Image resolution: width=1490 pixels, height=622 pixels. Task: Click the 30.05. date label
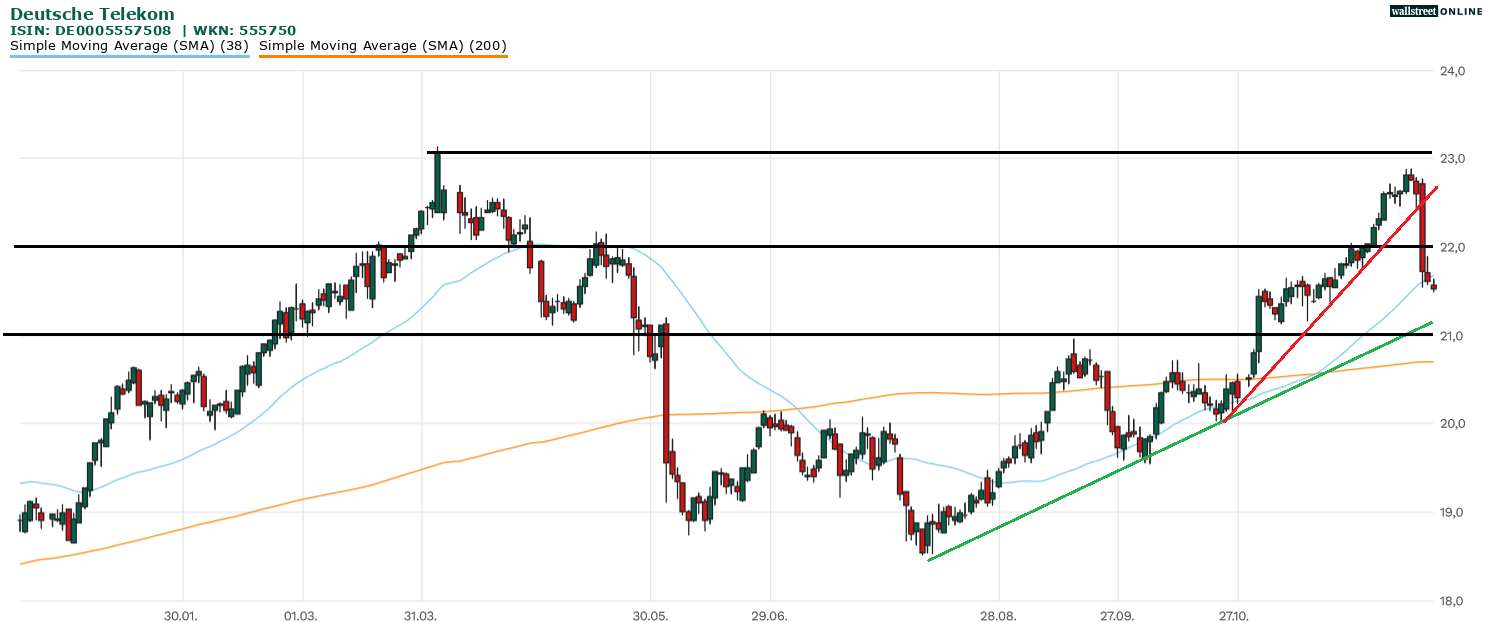(x=650, y=614)
